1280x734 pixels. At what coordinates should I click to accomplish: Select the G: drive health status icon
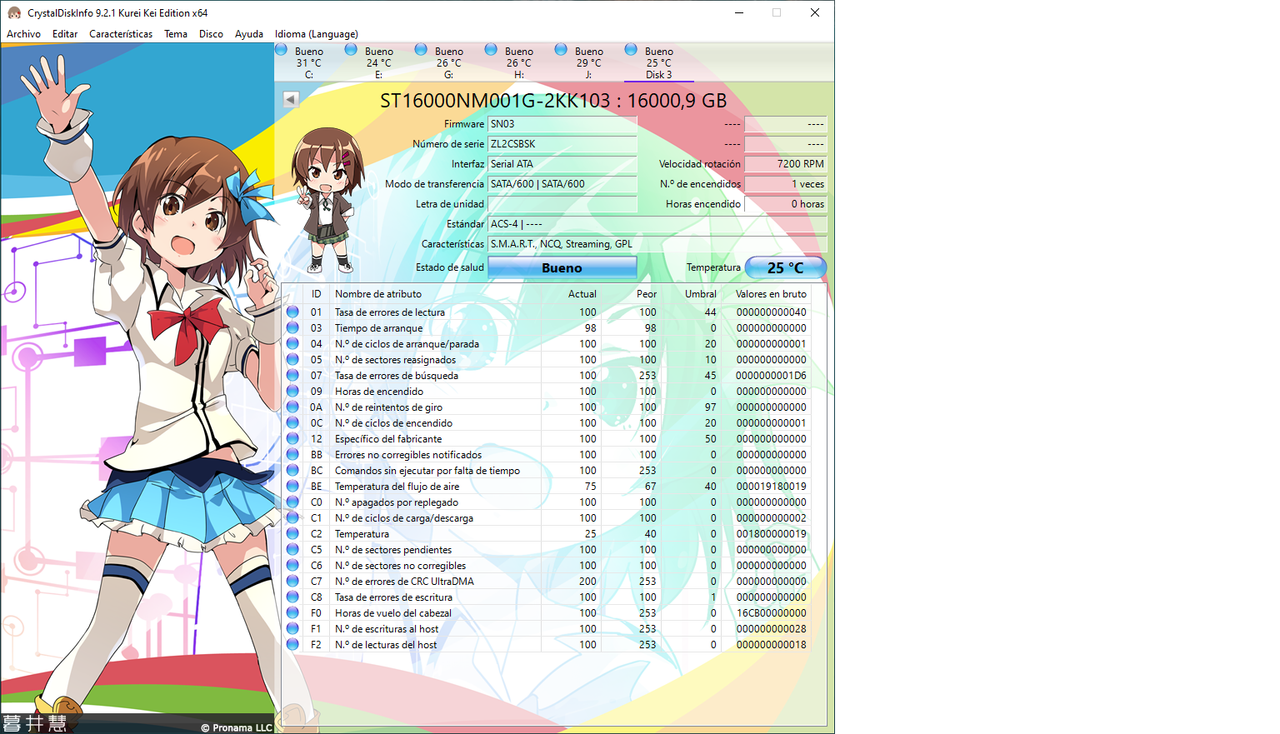pos(421,50)
